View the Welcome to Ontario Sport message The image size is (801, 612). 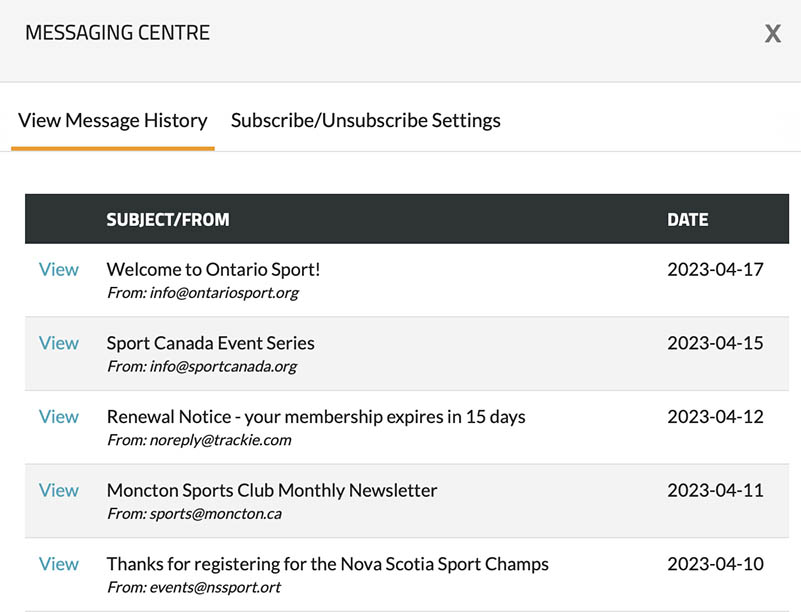[58, 269]
